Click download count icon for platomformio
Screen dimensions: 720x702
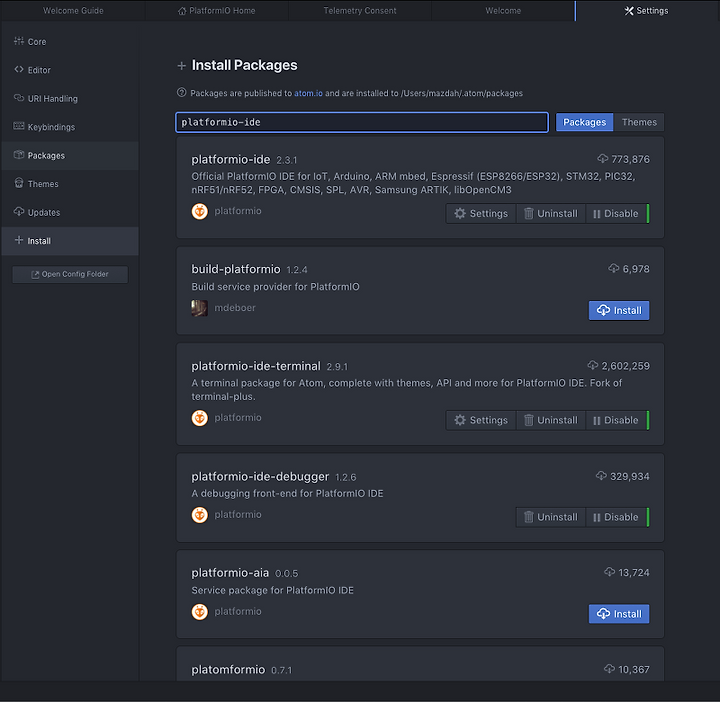[x=609, y=669]
